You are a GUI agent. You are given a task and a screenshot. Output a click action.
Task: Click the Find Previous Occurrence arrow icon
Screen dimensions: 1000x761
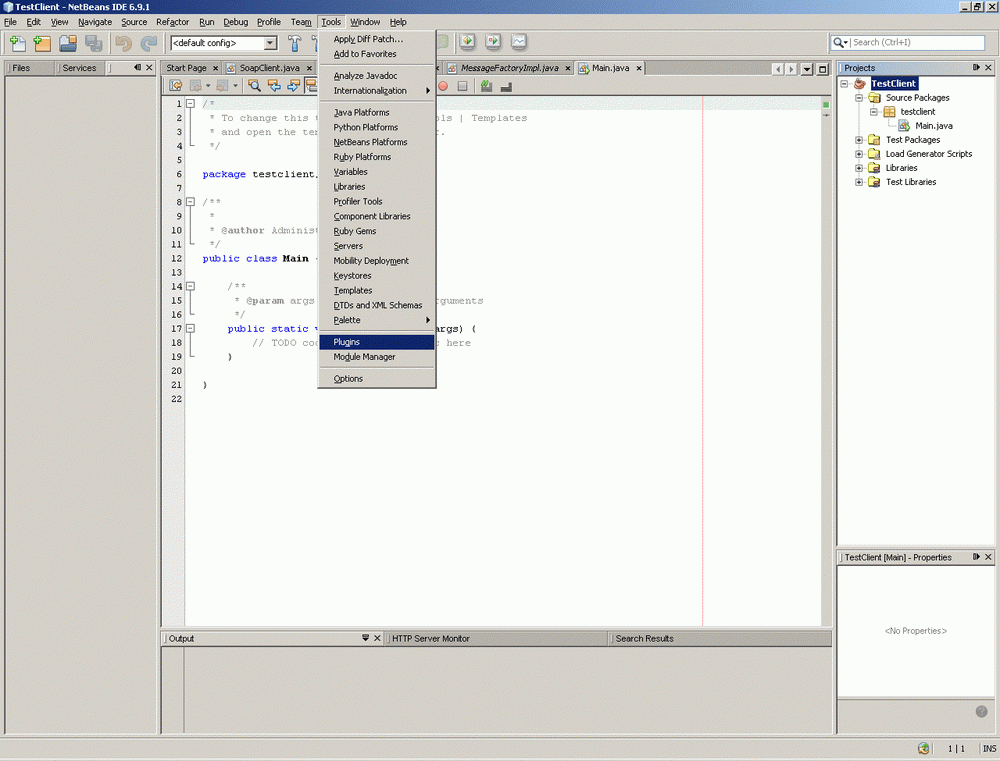click(x=274, y=85)
